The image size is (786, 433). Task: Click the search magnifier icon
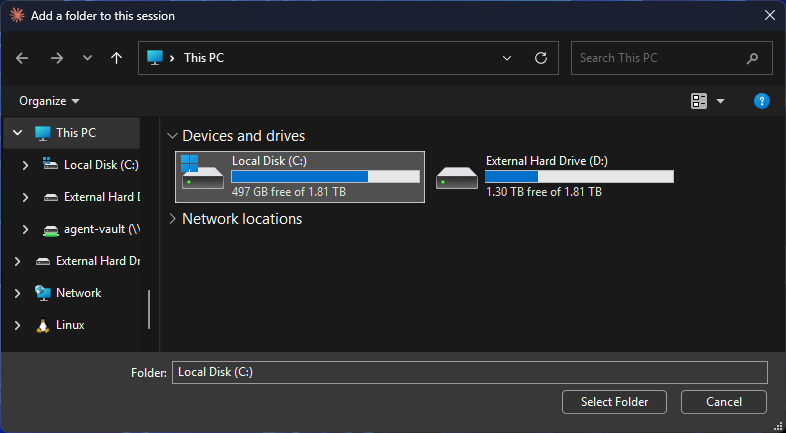752,58
